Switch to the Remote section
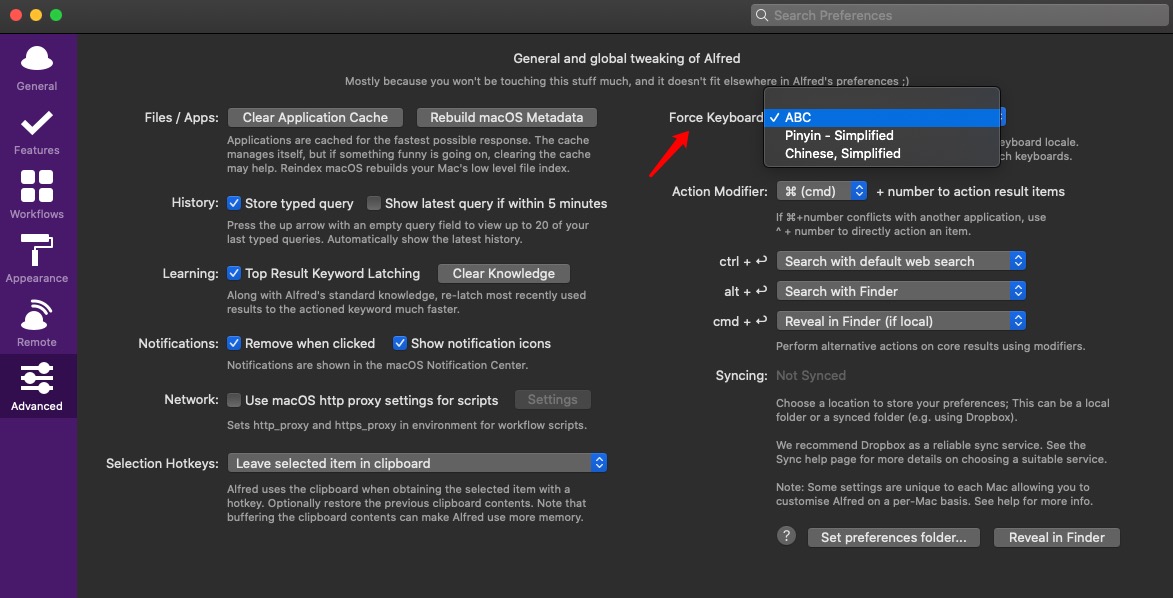The height and width of the screenshot is (598, 1173). 37,323
